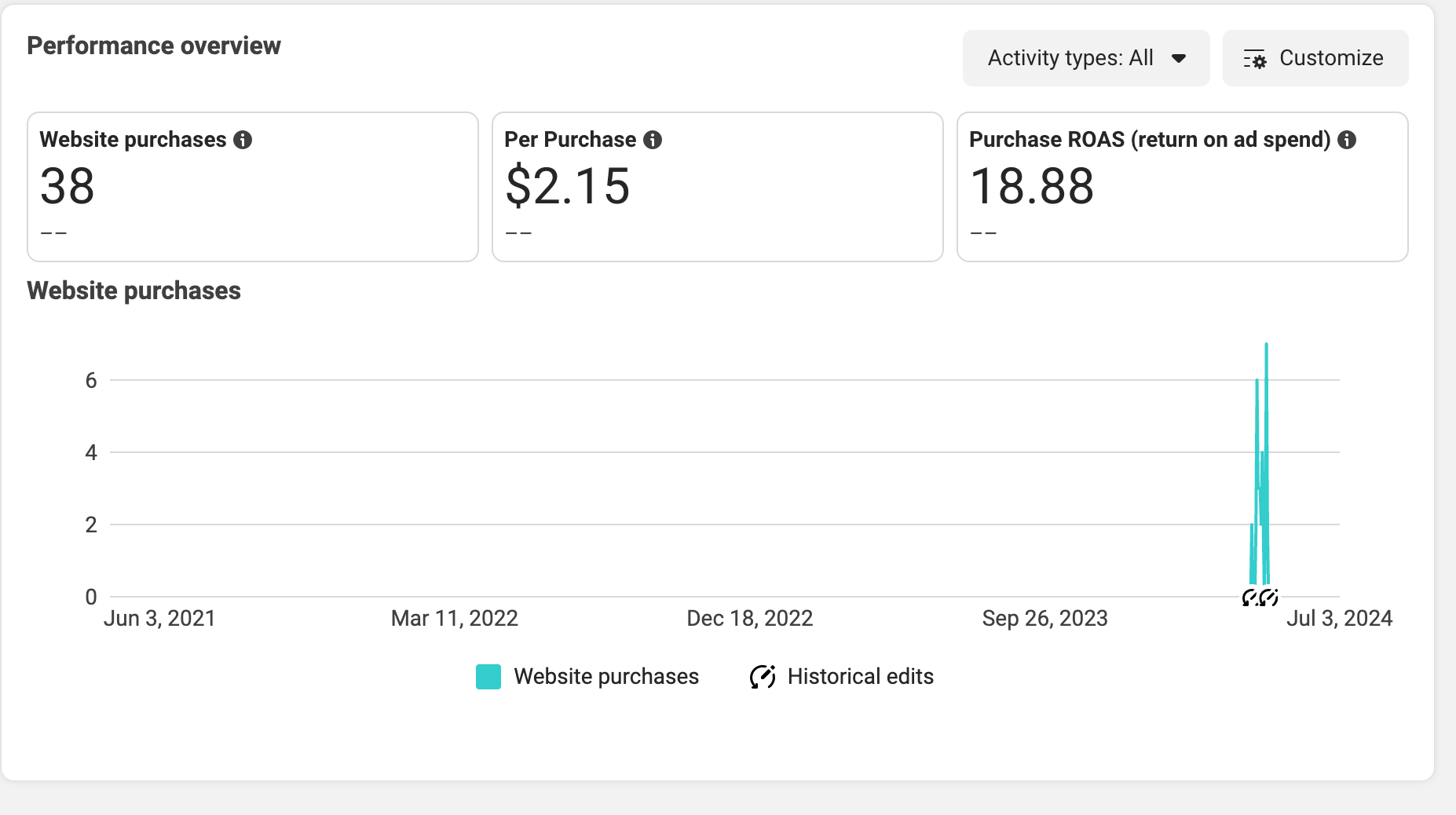Click the second historical edit marker on chart
The height and width of the screenshot is (815, 1456).
(x=1269, y=598)
